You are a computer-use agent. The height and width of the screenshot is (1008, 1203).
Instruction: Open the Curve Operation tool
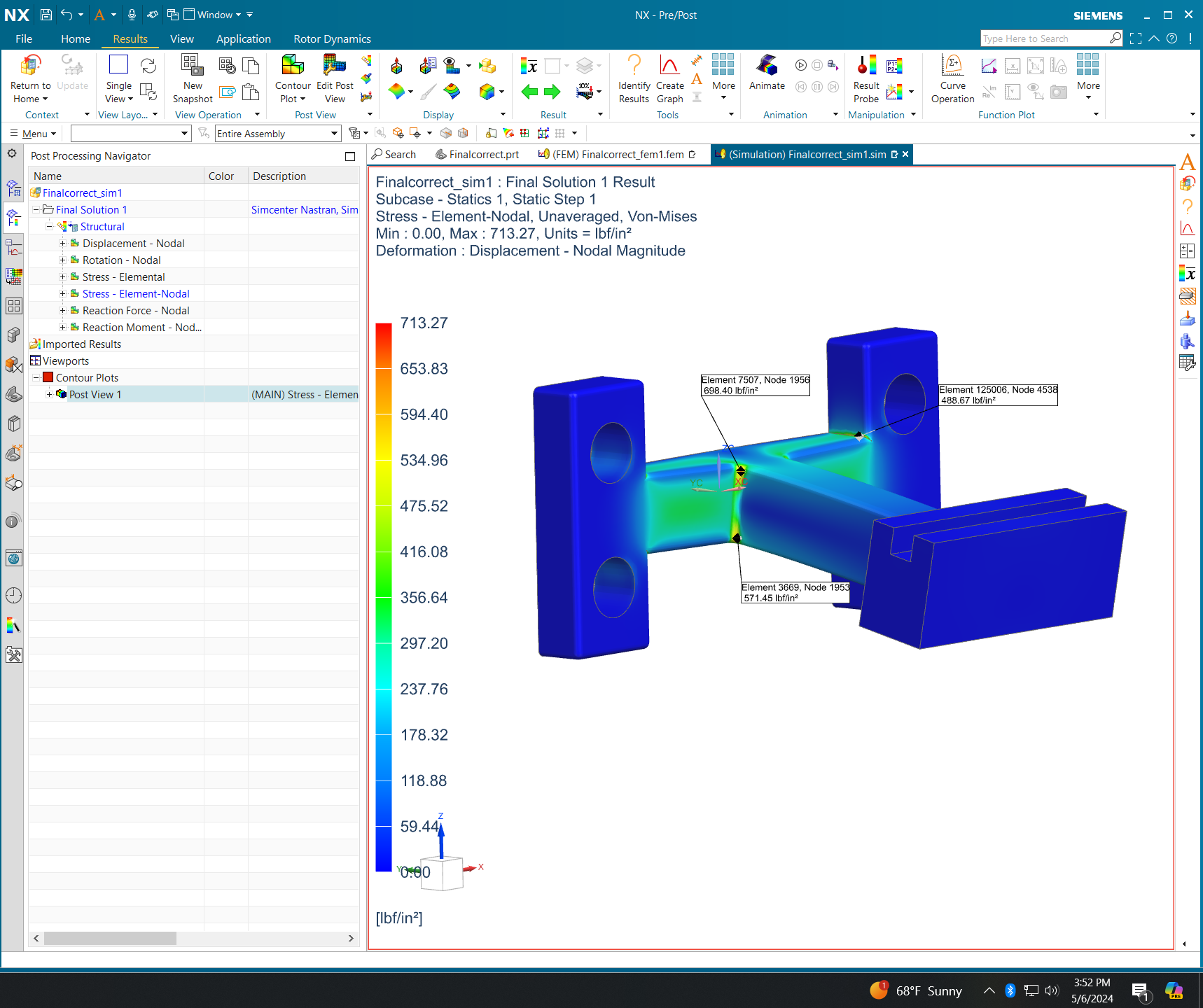952,77
